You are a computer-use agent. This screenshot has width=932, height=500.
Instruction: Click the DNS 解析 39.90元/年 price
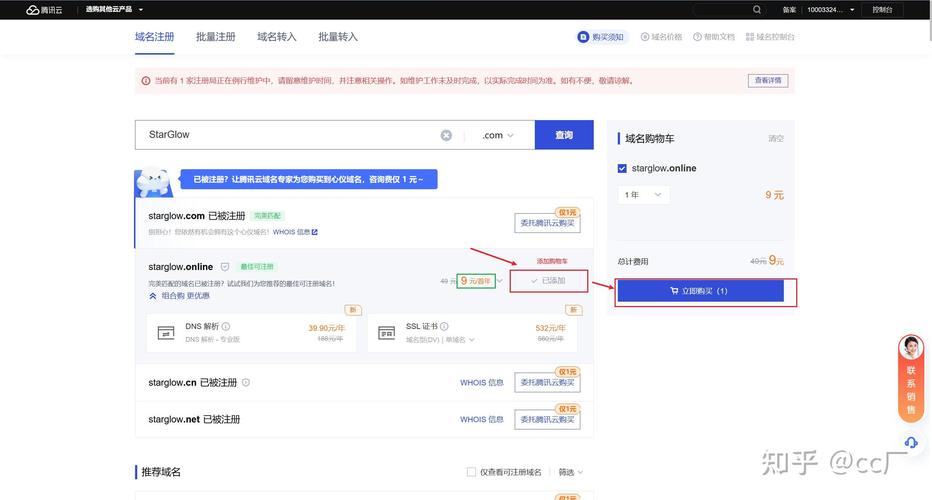click(326, 328)
